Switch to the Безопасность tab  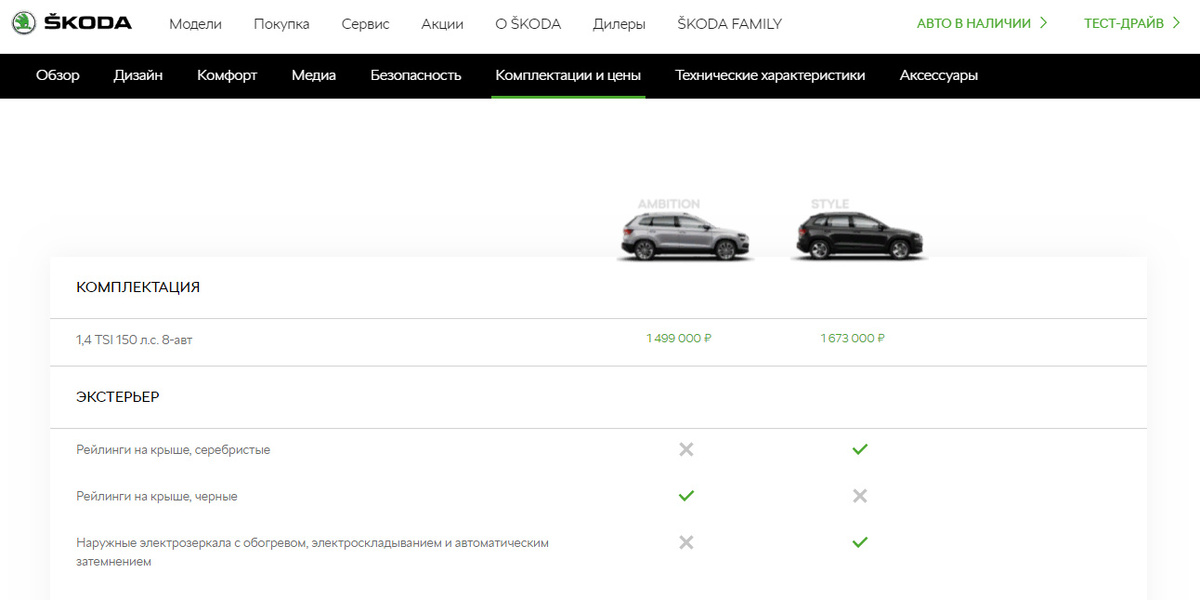point(416,75)
